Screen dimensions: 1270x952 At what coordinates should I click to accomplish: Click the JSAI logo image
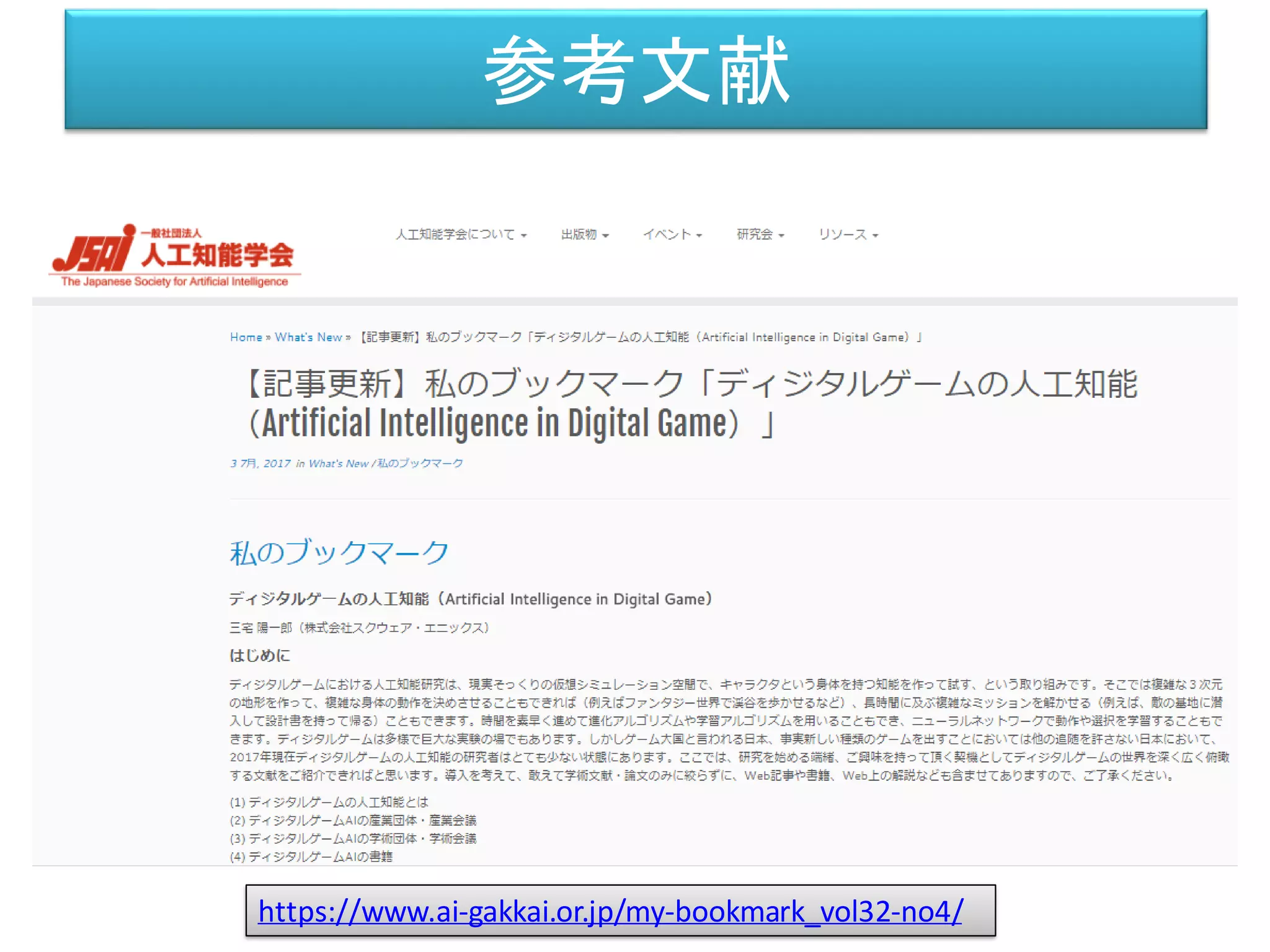point(174,255)
